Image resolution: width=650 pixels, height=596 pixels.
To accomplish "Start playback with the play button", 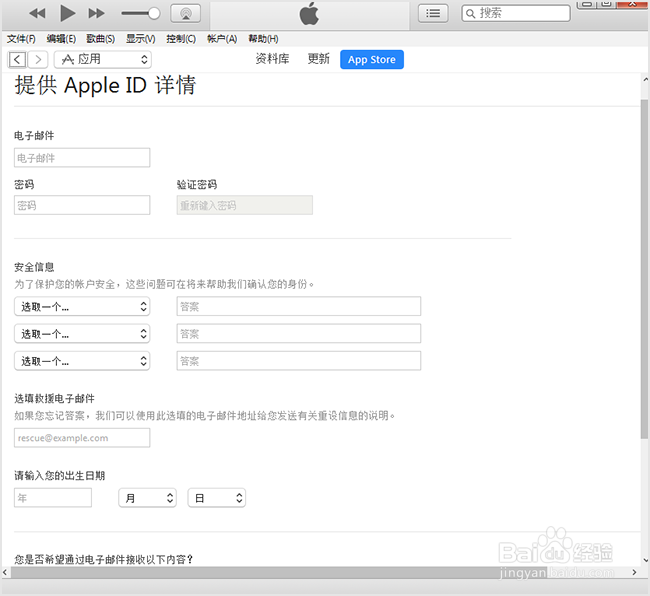I will (x=67, y=13).
